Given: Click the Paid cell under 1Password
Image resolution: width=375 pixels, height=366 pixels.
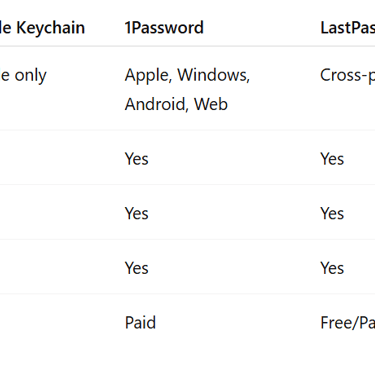Looking at the screenshot, I should pyautogui.click(x=140, y=323).
